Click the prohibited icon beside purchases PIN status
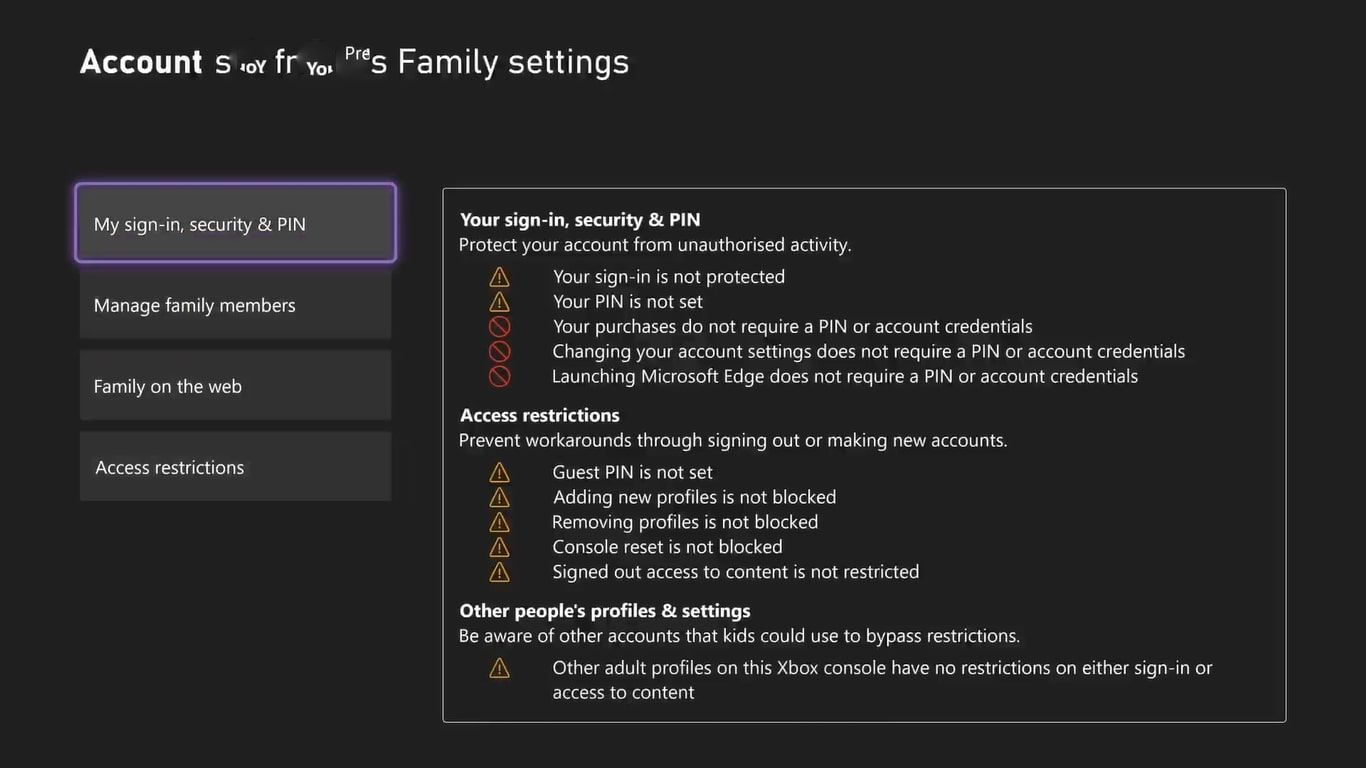 [x=499, y=327]
